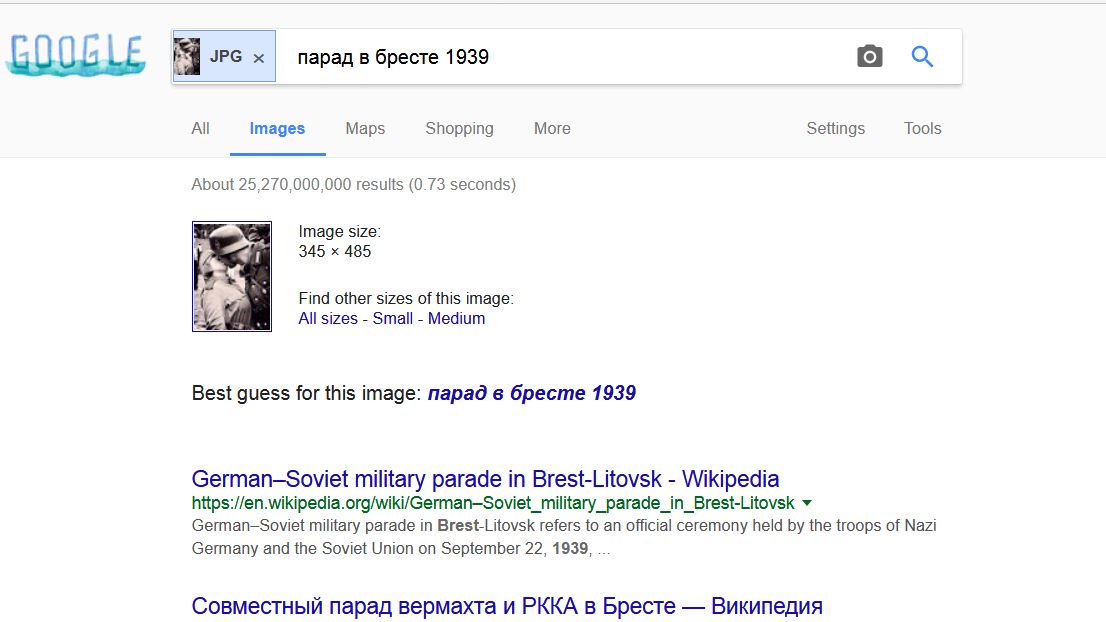The height and width of the screenshot is (622, 1106).
Task: Expand the Wikipedia result green dropdown arrow
Action: [807, 503]
